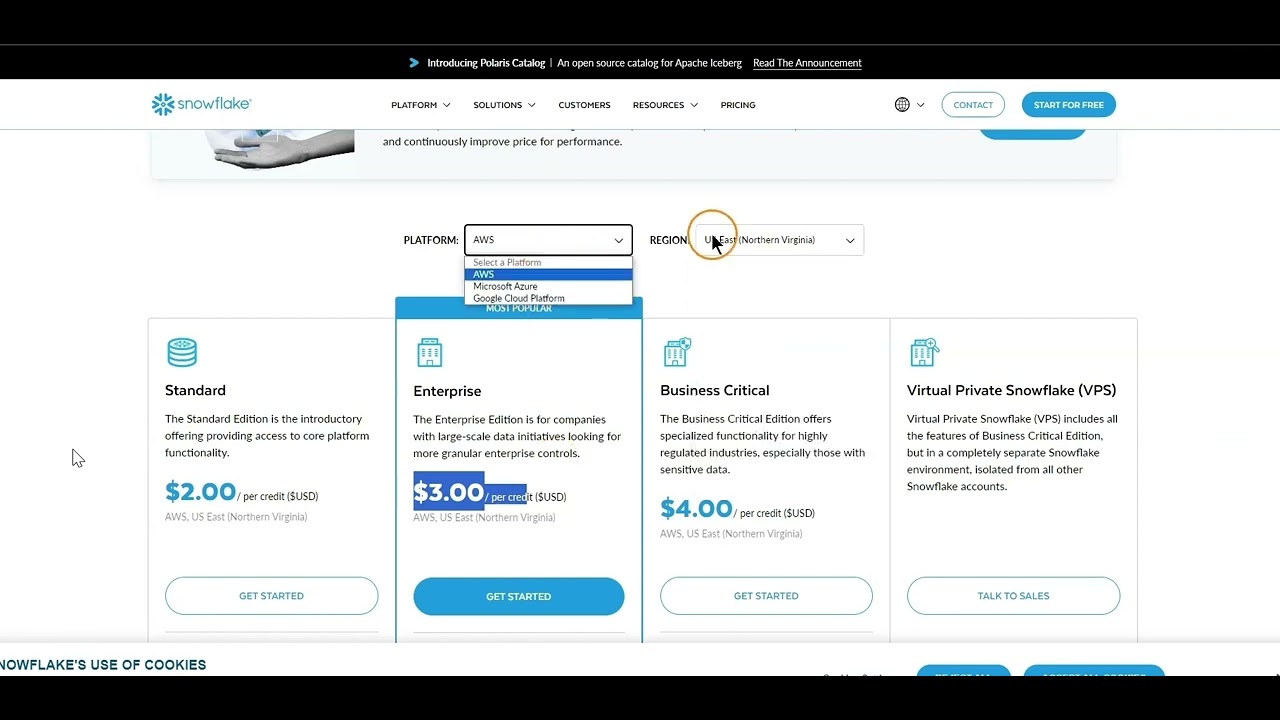Viewport: 1280px width, 720px height.
Task: Click the START FOR FREE button
Action: coord(1069,105)
